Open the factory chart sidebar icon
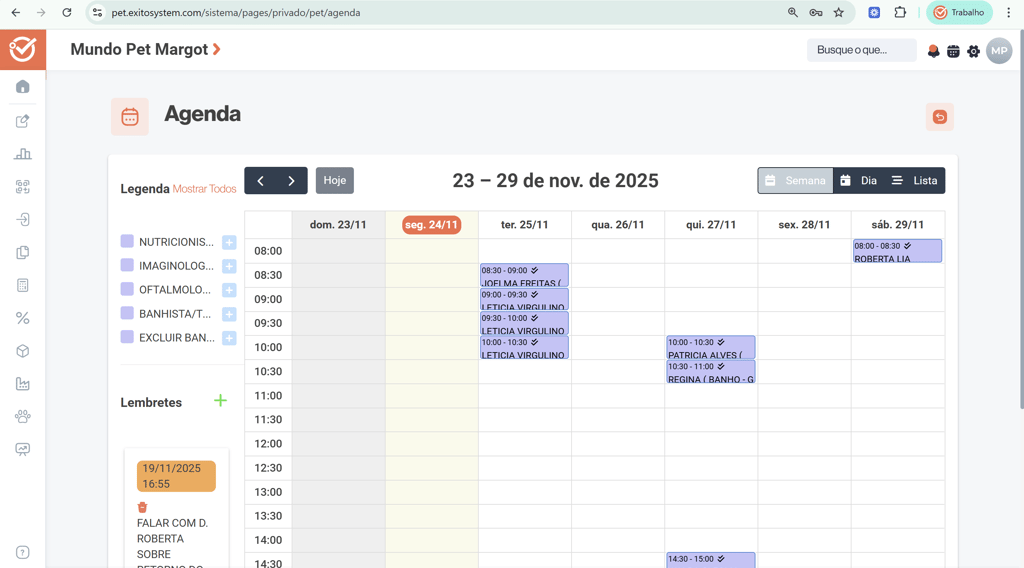 (x=23, y=384)
